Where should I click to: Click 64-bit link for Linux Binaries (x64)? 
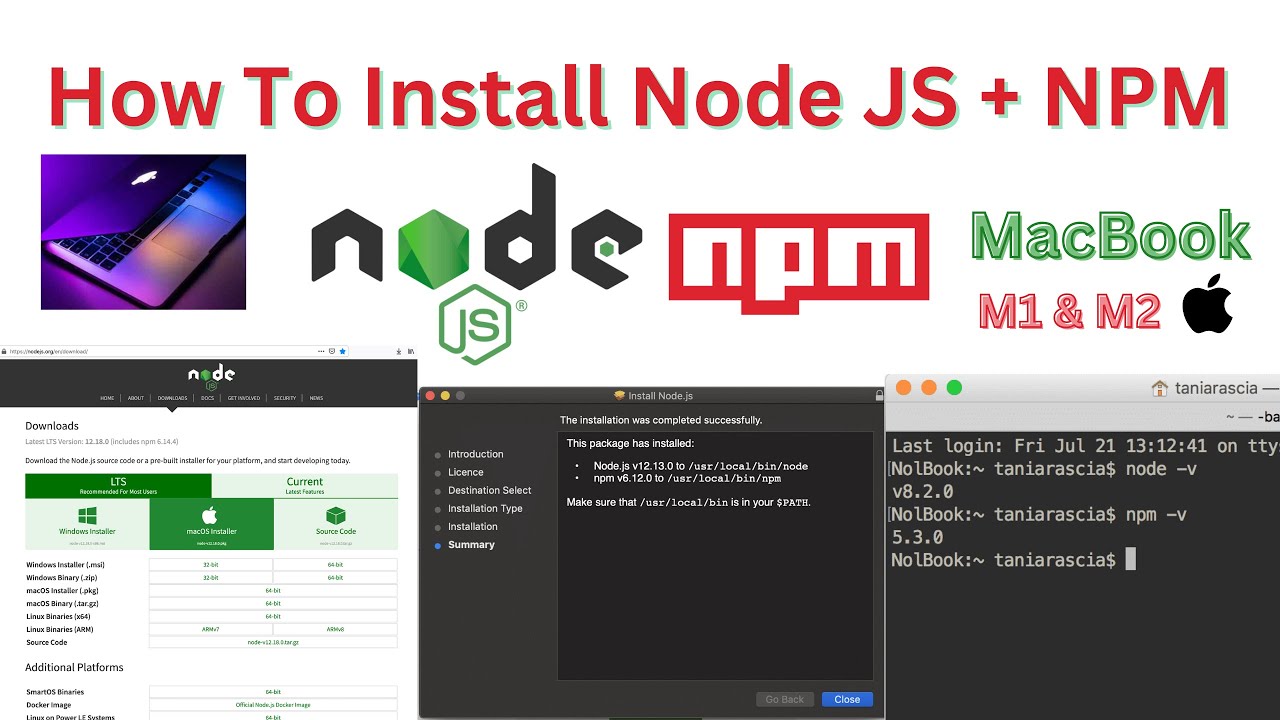pyautogui.click(x=273, y=617)
